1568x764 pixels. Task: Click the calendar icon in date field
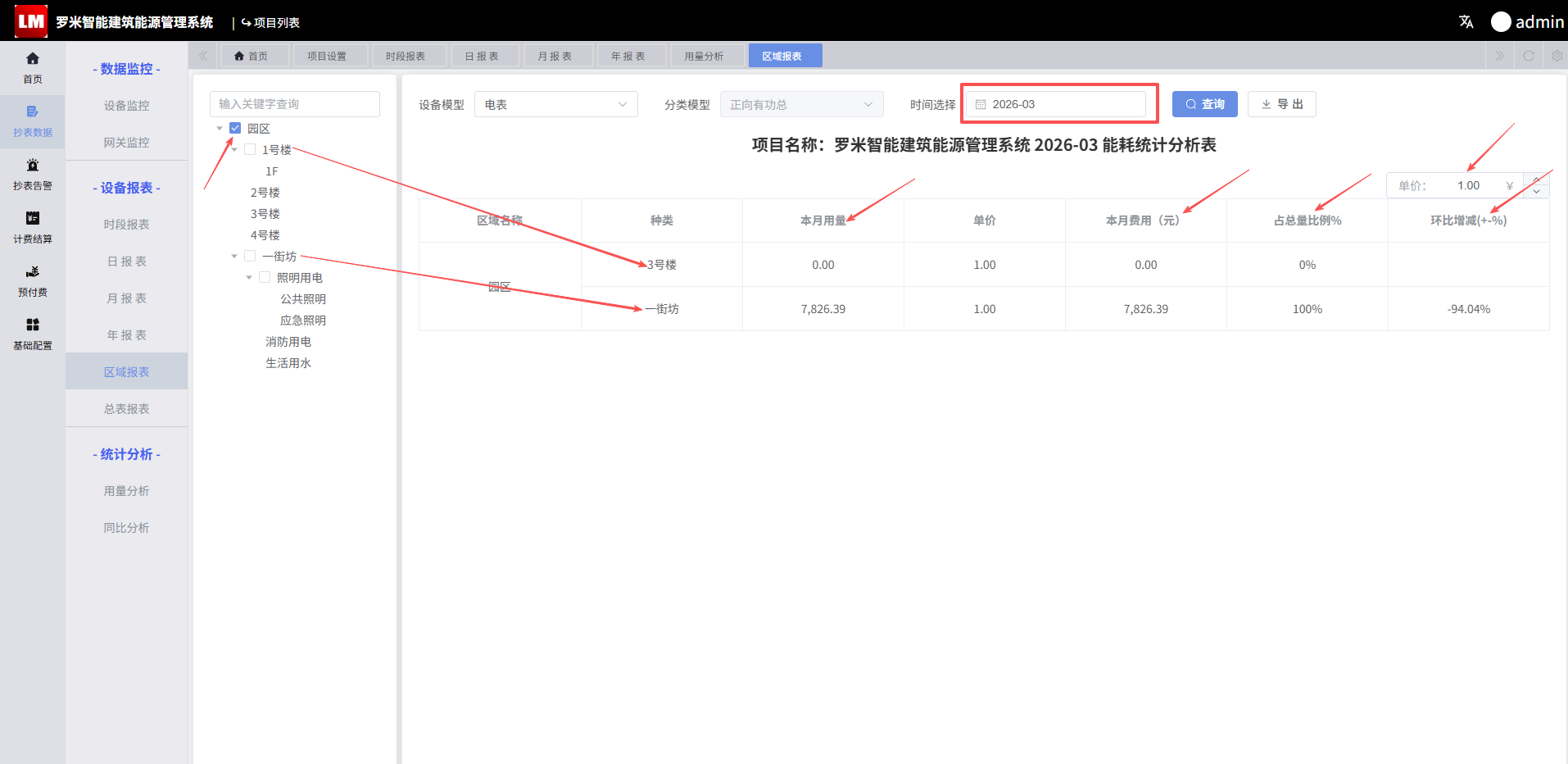(x=981, y=104)
